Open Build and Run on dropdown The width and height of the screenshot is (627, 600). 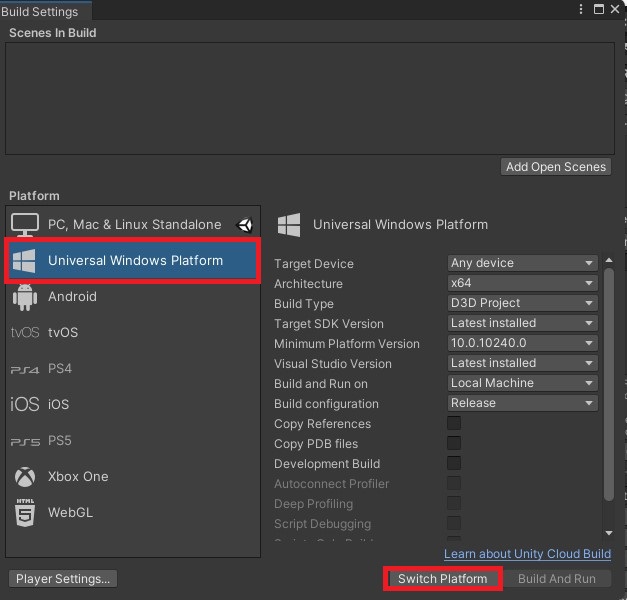click(x=523, y=383)
